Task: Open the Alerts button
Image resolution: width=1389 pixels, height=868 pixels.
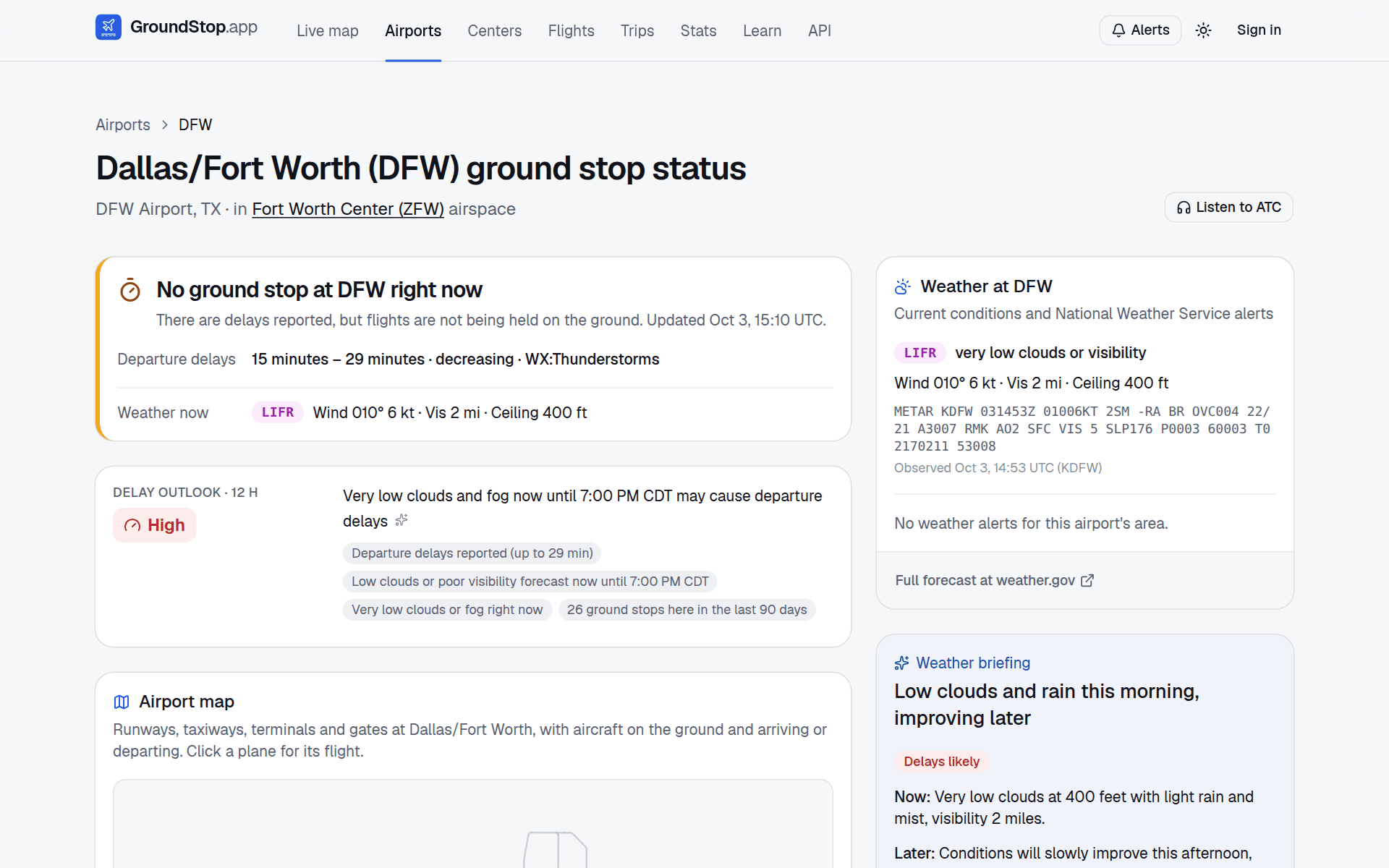Action: [1140, 30]
